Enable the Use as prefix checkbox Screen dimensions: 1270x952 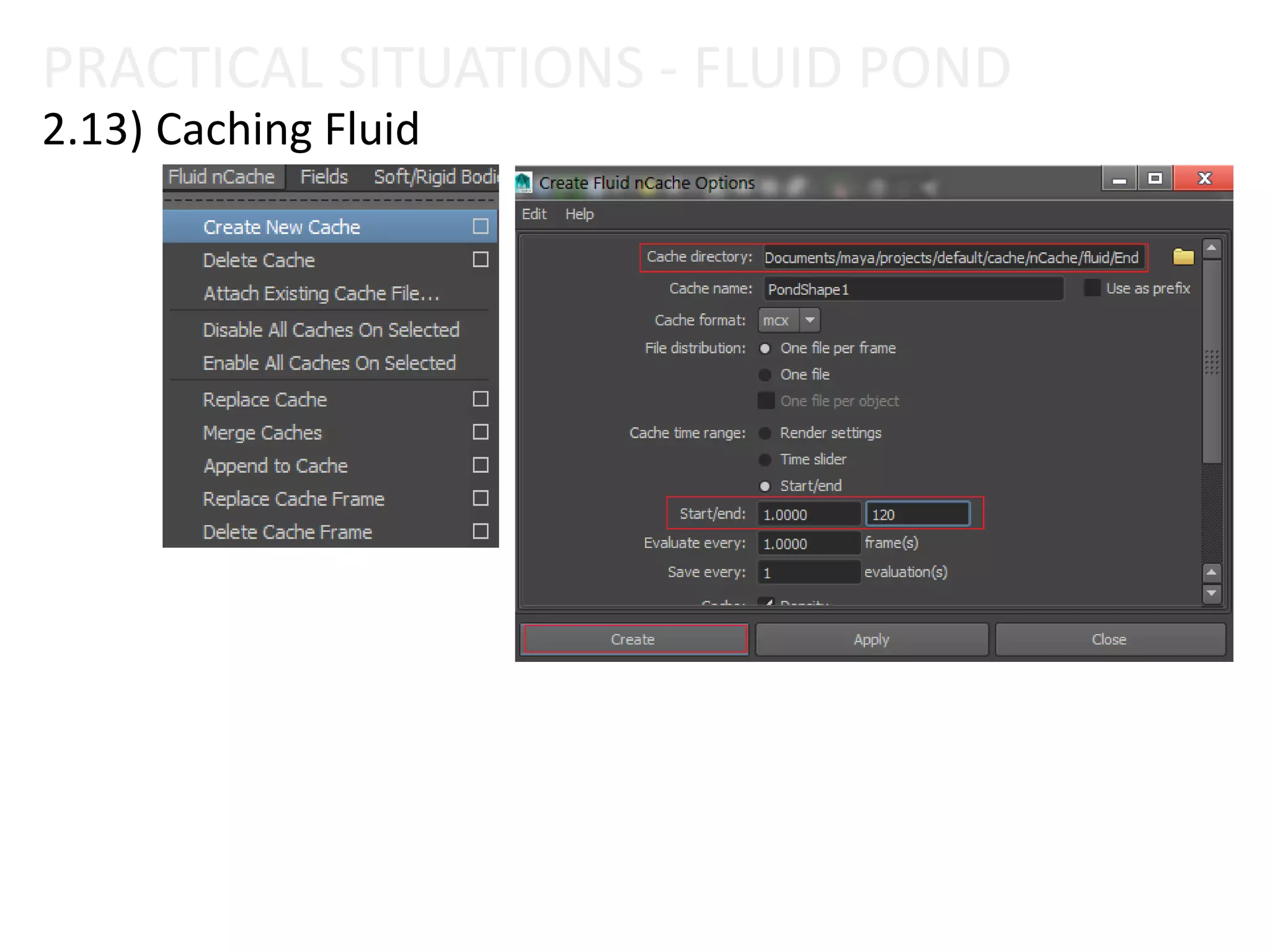1092,288
